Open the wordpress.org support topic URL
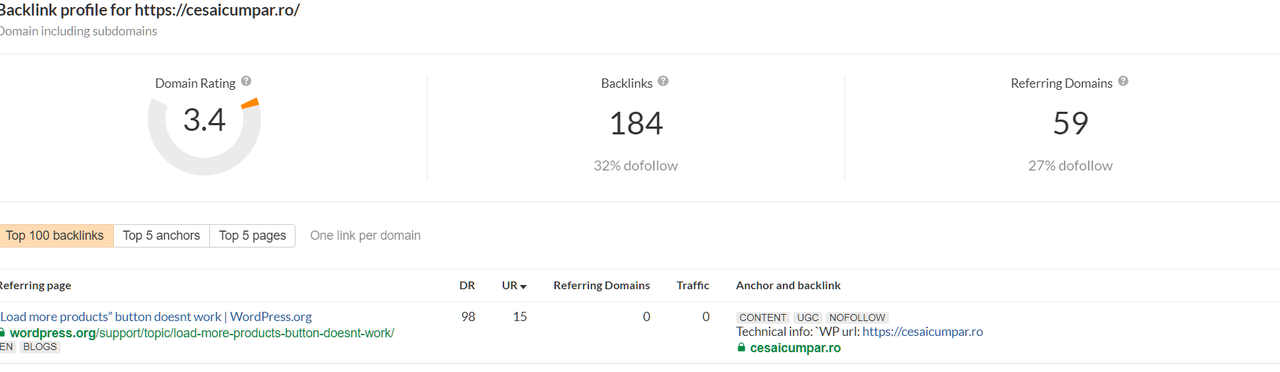The height and width of the screenshot is (372, 1280). [201, 332]
